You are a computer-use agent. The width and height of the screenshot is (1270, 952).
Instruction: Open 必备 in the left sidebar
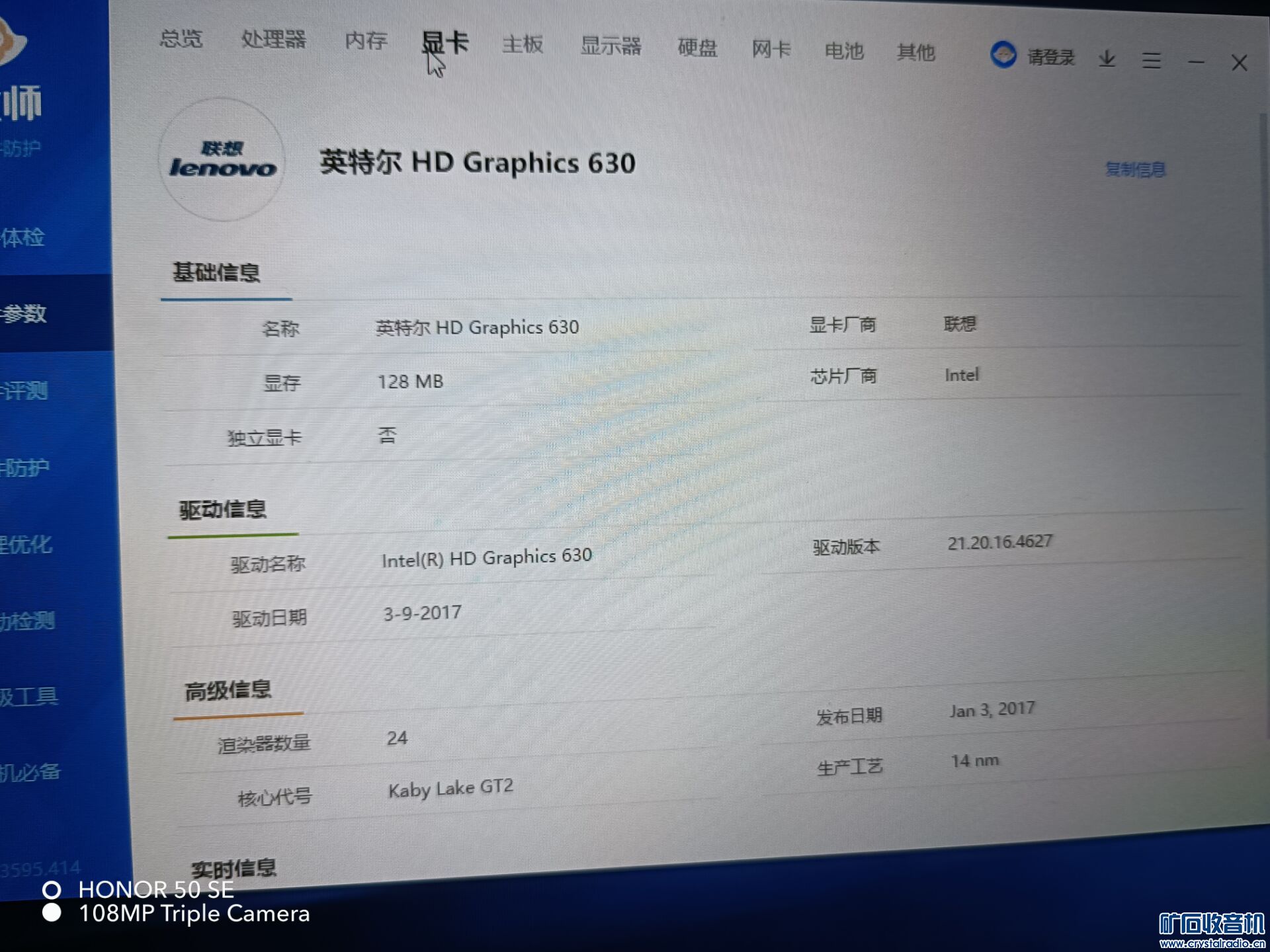pyautogui.click(x=30, y=771)
